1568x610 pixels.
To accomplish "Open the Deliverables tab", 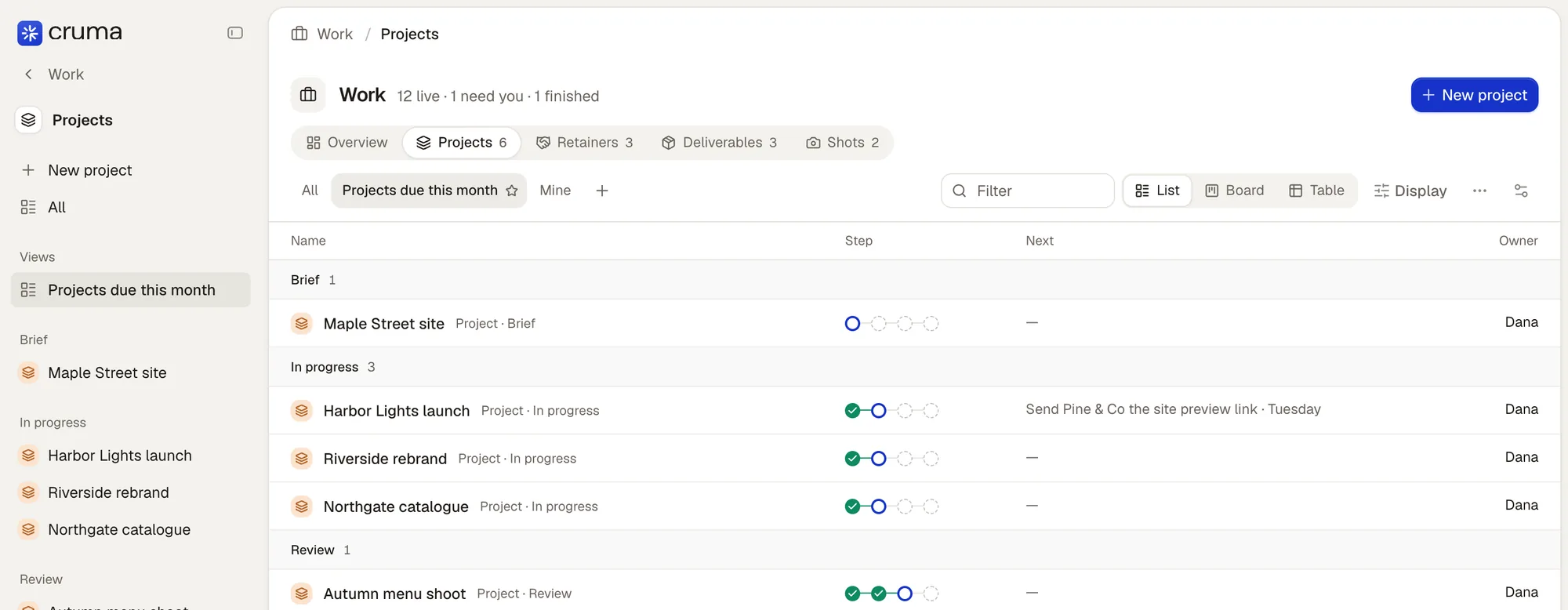I will point(720,143).
